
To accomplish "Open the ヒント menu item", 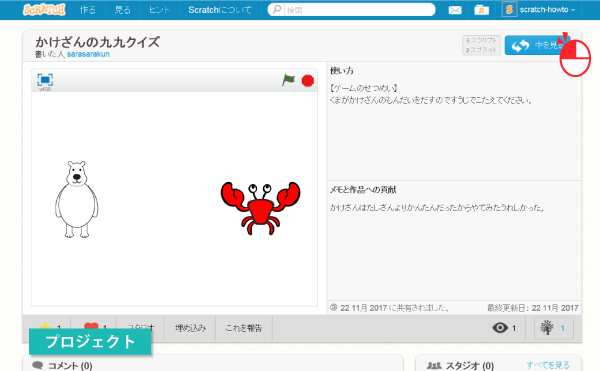I will (159, 10).
